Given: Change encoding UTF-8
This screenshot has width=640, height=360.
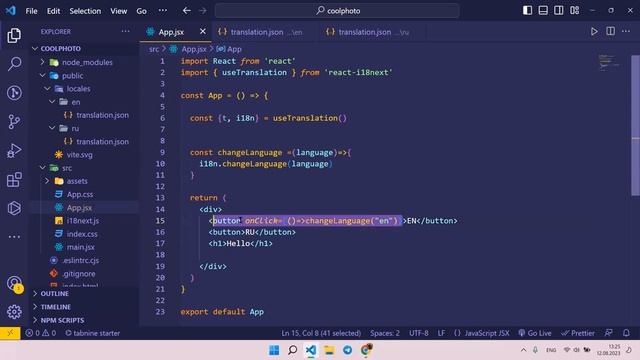Looking at the screenshot, I should click(x=419, y=333).
